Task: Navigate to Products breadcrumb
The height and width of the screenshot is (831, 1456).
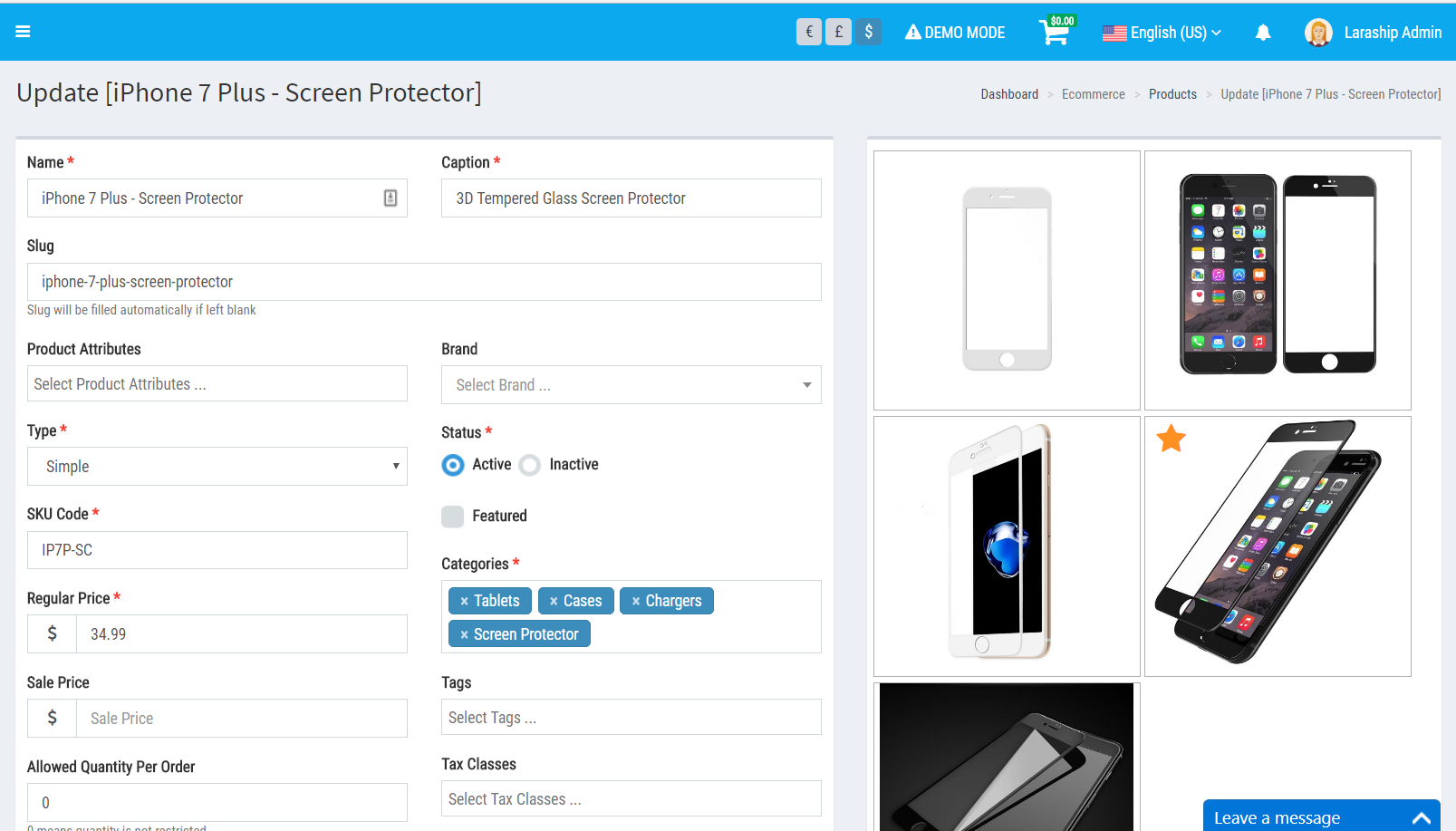Action: pos(1172,94)
